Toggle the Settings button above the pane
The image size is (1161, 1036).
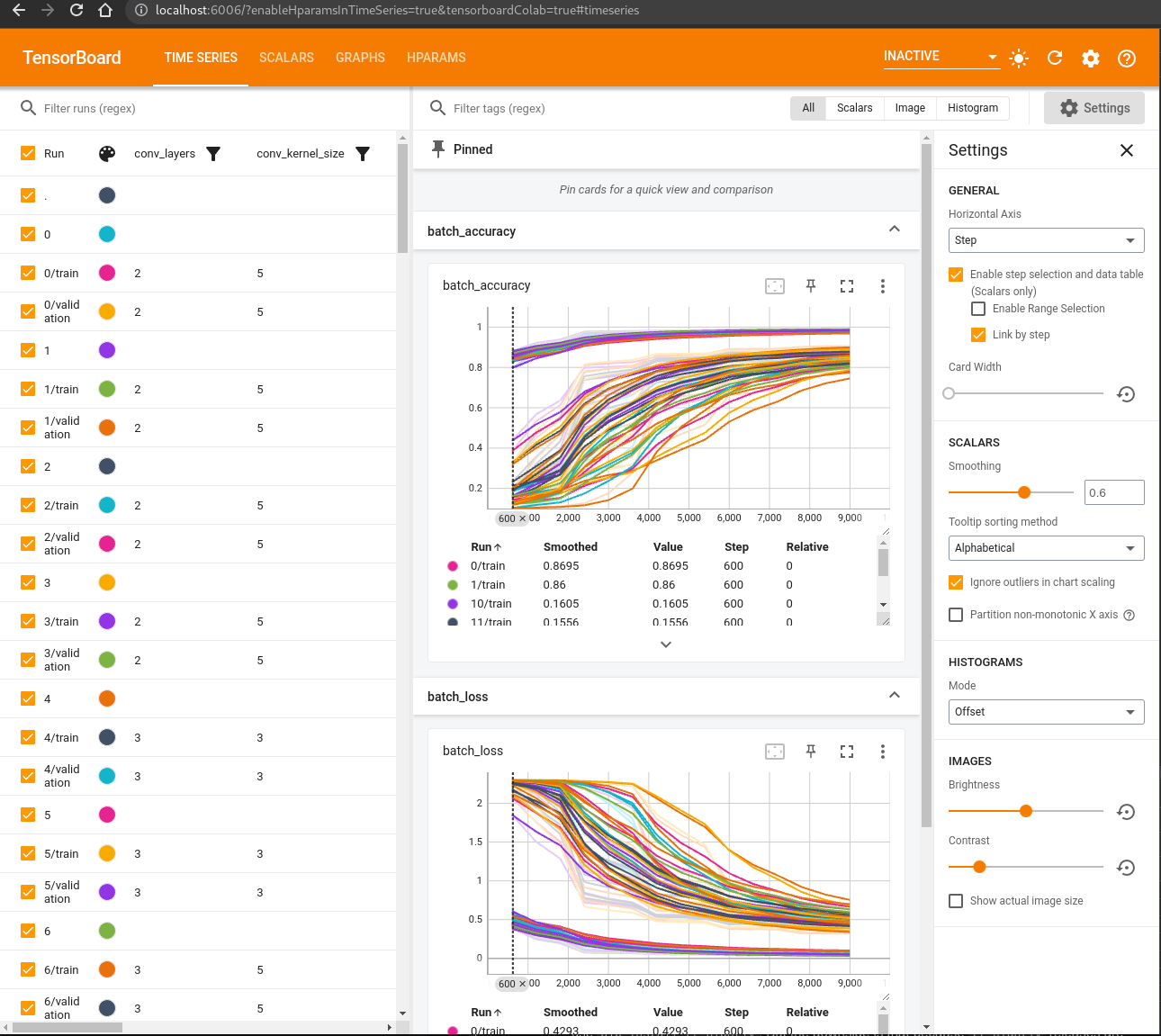point(1094,108)
